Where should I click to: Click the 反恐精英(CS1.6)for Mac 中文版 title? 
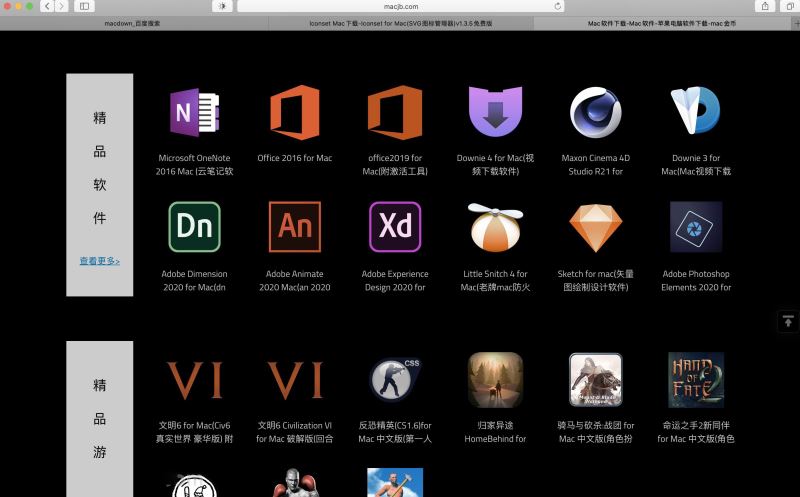pos(395,432)
